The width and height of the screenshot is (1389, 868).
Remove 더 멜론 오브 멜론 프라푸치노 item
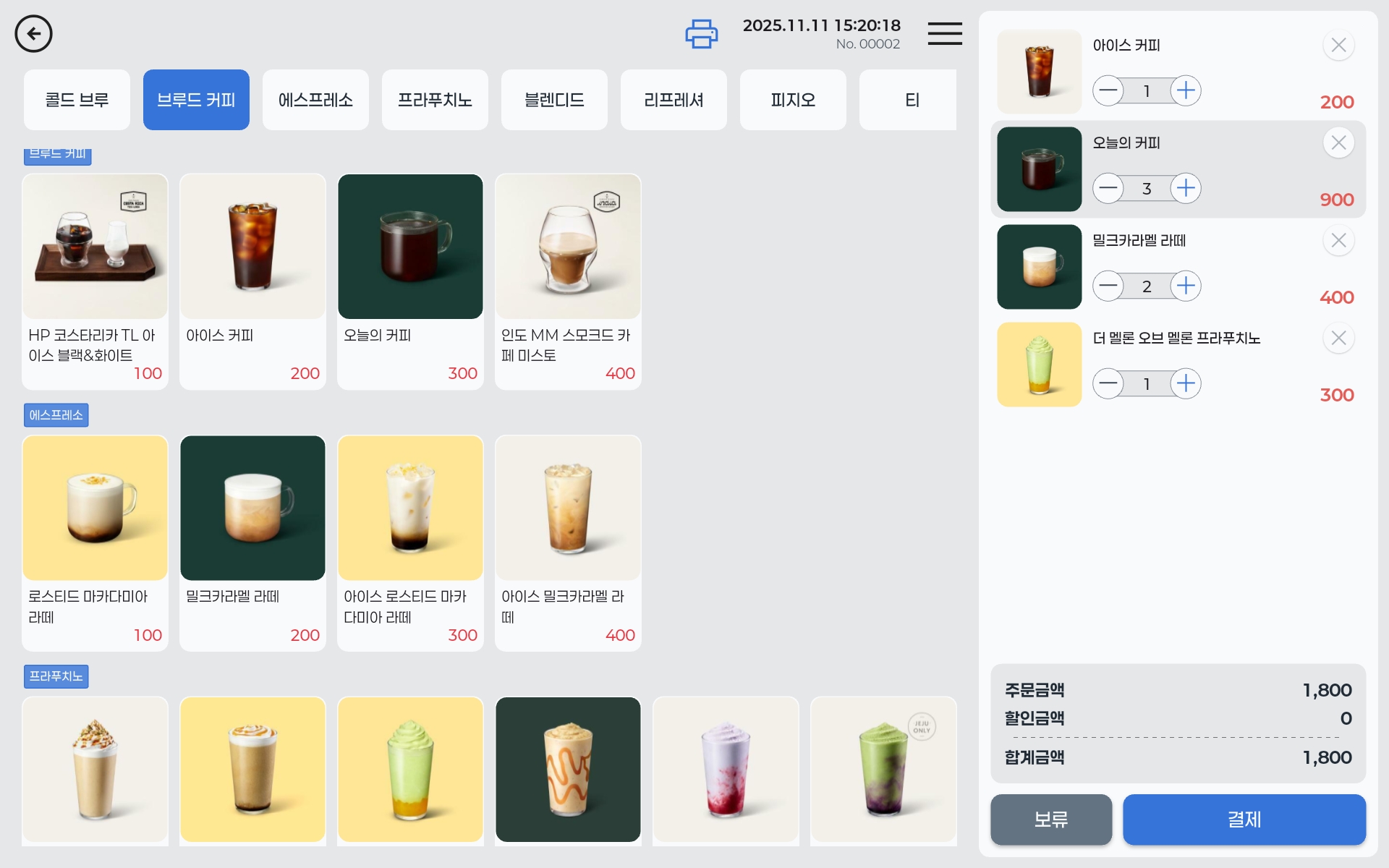[1338, 339]
